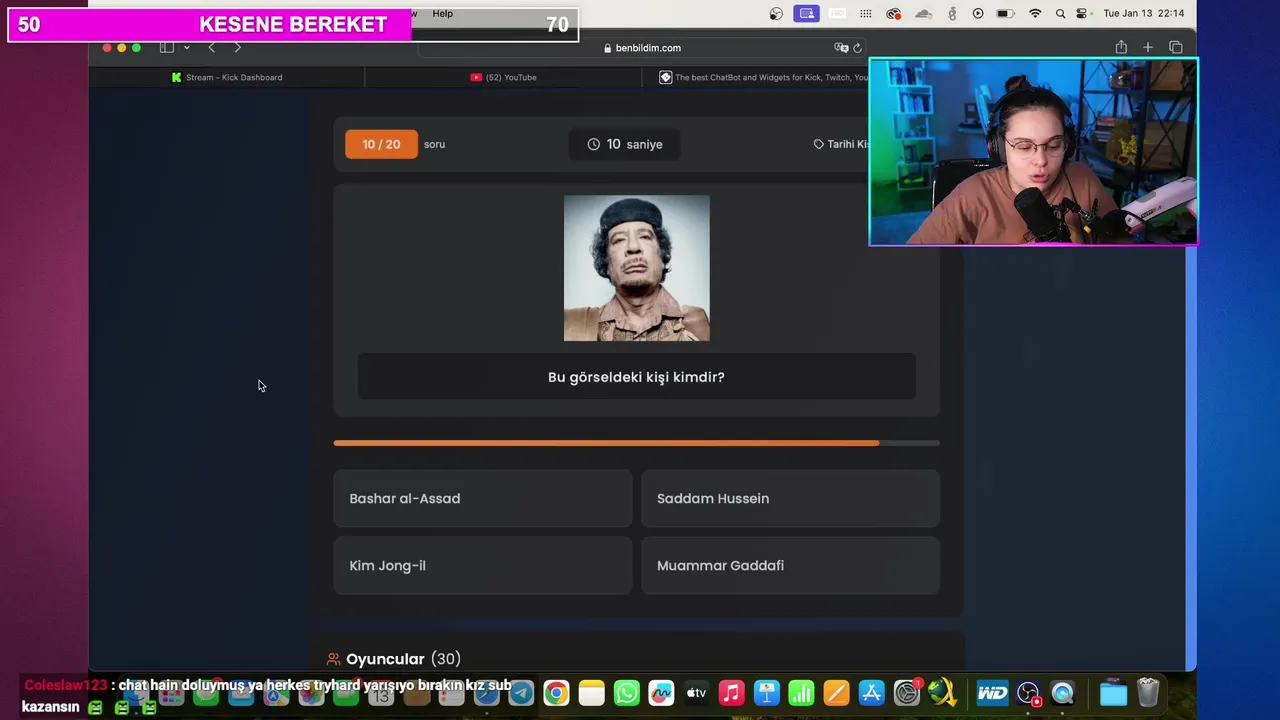Open a new Safari tab

click(1148, 47)
